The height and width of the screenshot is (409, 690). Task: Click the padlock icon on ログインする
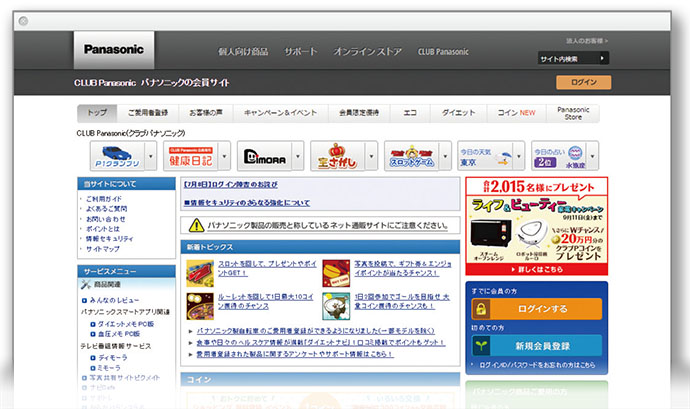click(x=481, y=309)
